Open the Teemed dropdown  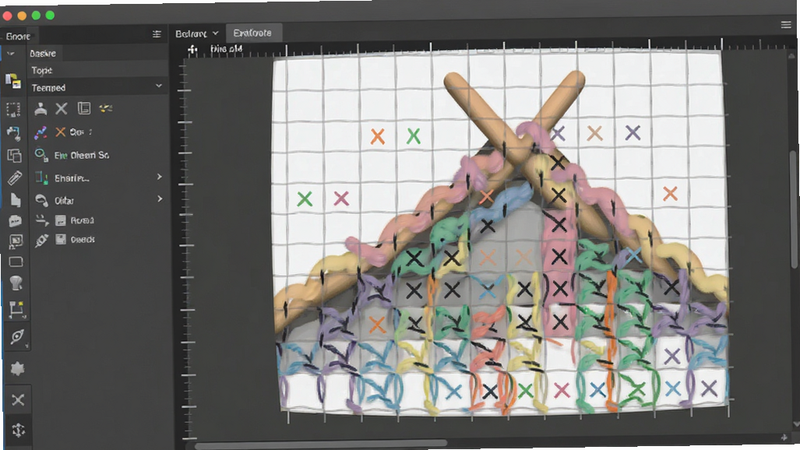click(x=97, y=88)
